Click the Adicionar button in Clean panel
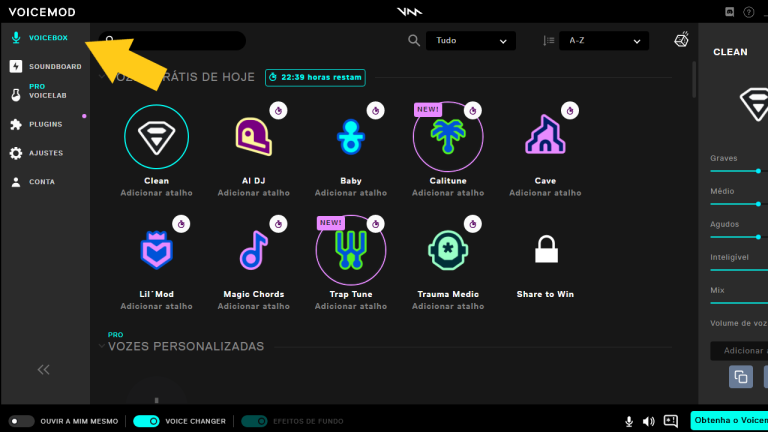The height and width of the screenshot is (432, 768). (739, 351)
